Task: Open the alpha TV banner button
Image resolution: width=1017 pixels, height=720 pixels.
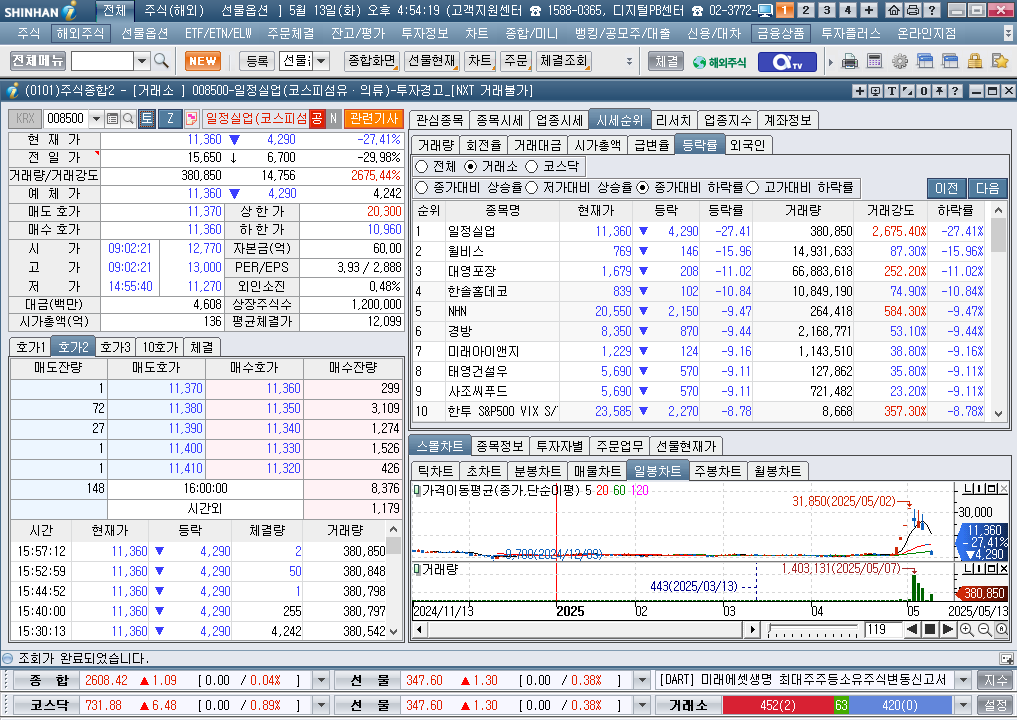Action: [787, 62]
